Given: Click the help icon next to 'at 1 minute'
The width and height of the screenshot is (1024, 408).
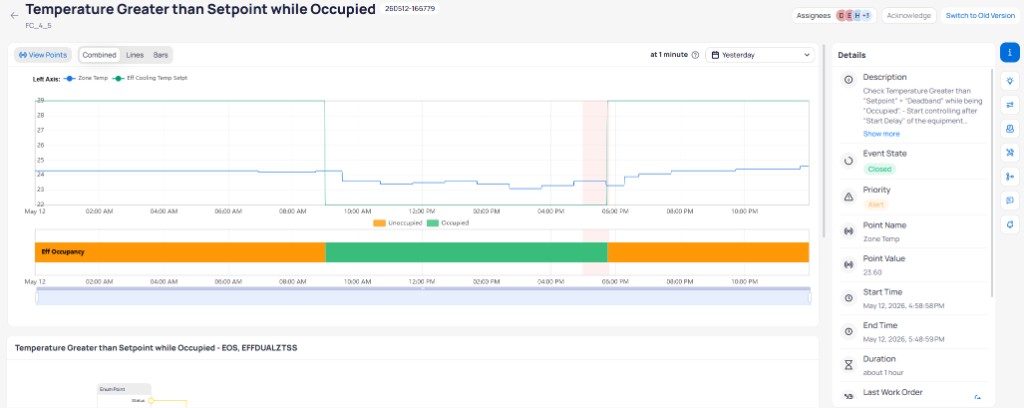Looking at the screenshot, I should click(696, 55).
